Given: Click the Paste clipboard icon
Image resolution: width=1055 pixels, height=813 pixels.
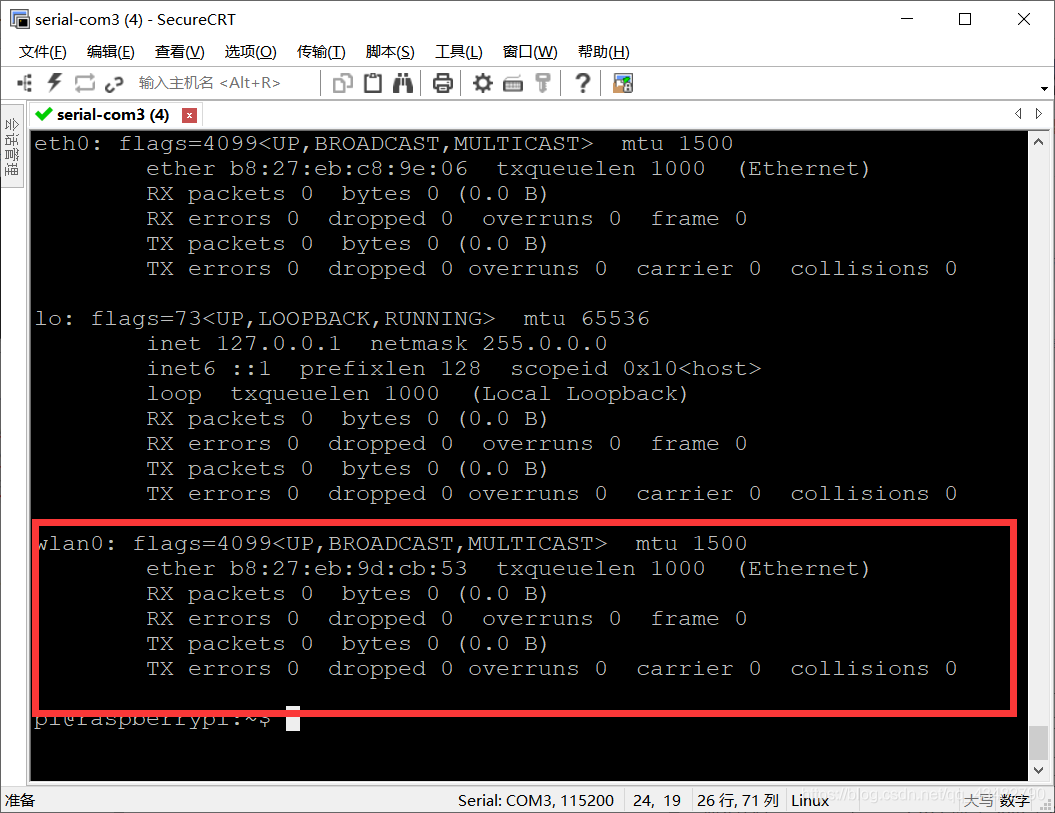Looking at the screenshot, I should click(x=373, y=83).
